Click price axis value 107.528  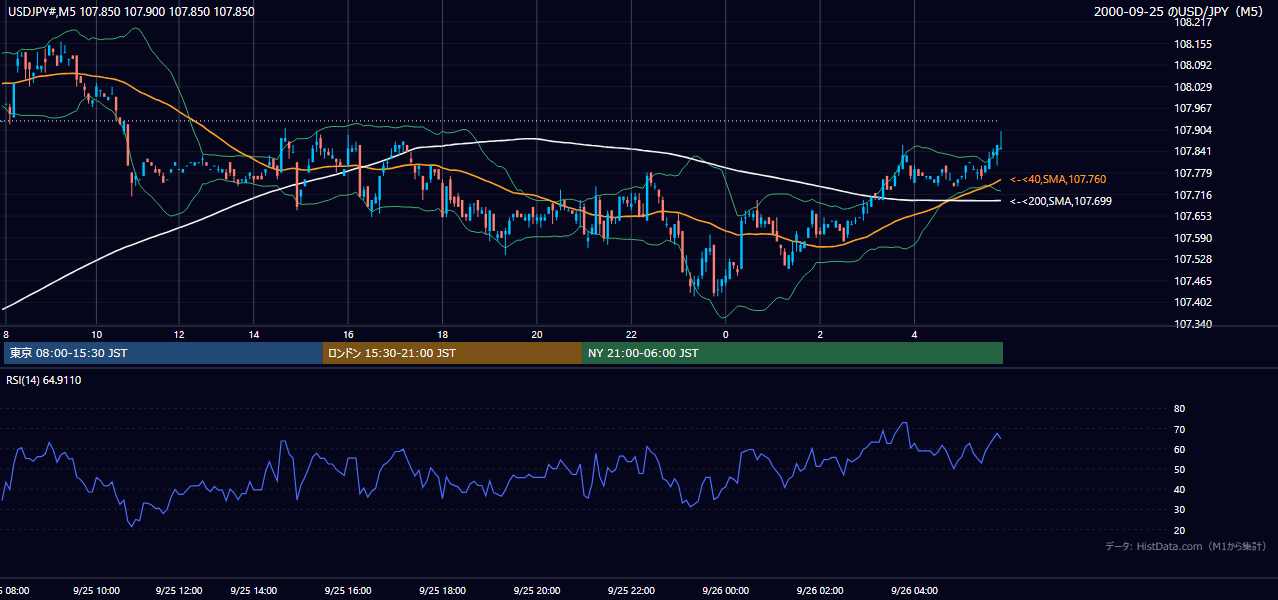pos(1192,259)
